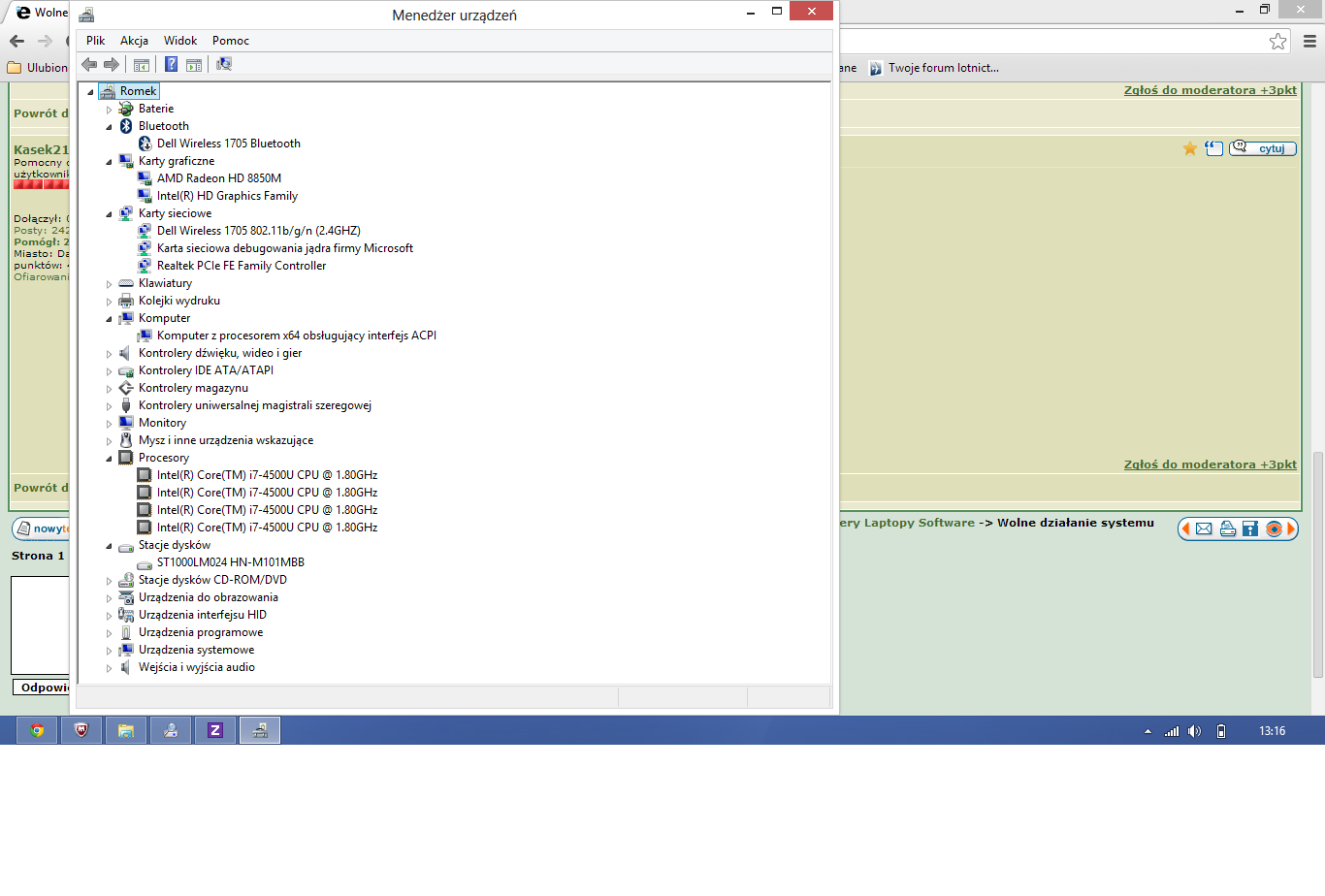Collapse the Karty sieciowe category
1325x896 pixels.
point(110,214)
